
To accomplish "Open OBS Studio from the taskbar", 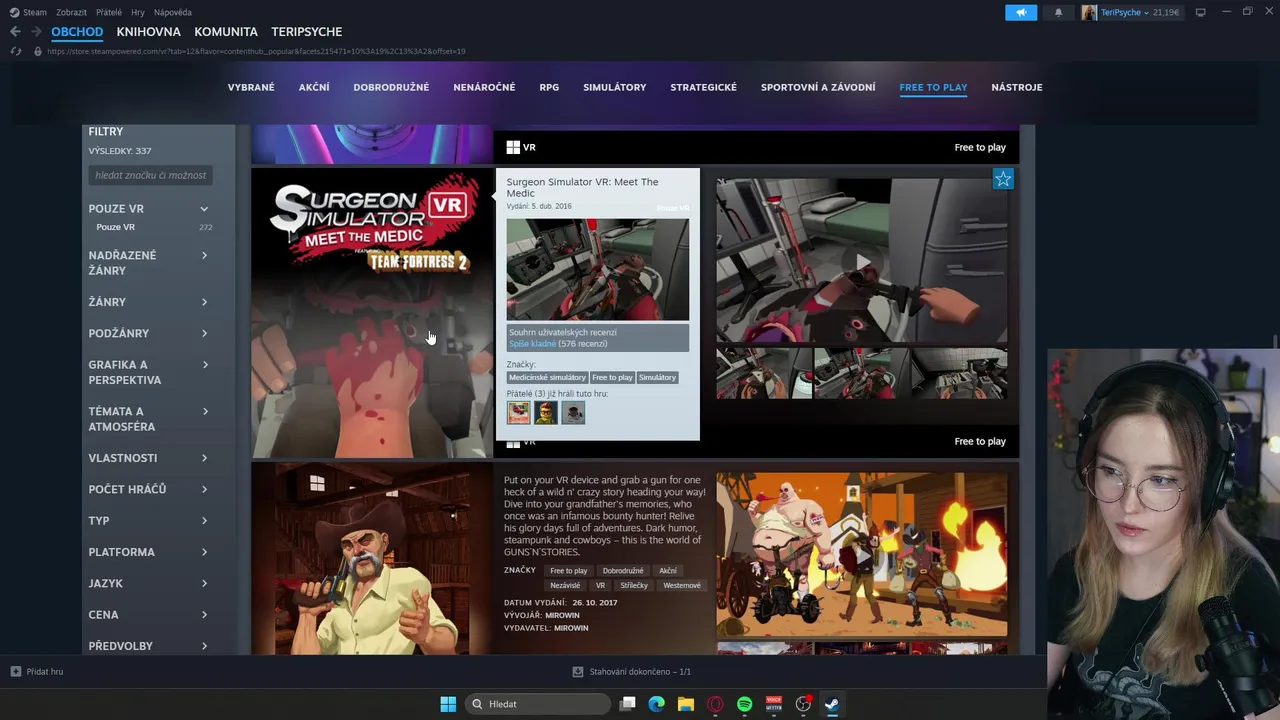I will [x=803, y=704].
